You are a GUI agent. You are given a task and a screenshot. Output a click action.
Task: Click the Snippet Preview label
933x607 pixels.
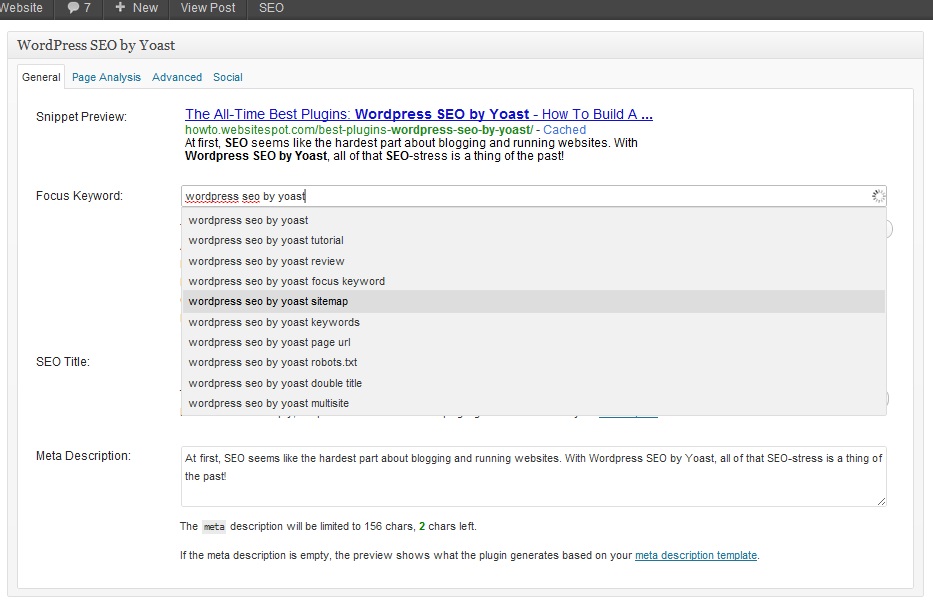click(82, 117)
